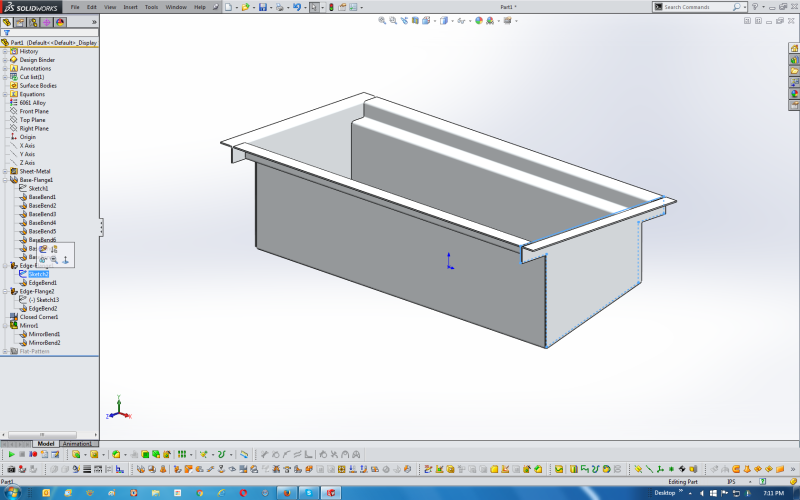Click the Stop square button
Screen dimensions: 800x500
tap(22, 454)
